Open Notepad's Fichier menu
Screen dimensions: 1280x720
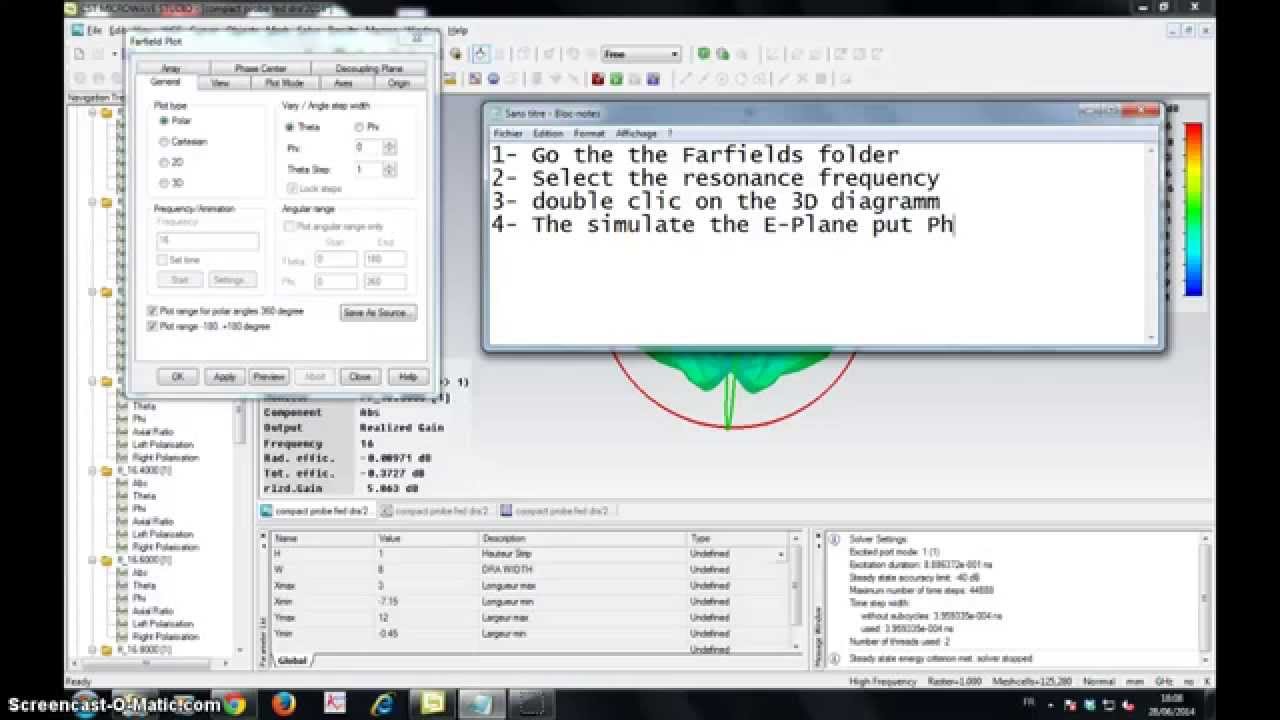(x=508, y=133)
